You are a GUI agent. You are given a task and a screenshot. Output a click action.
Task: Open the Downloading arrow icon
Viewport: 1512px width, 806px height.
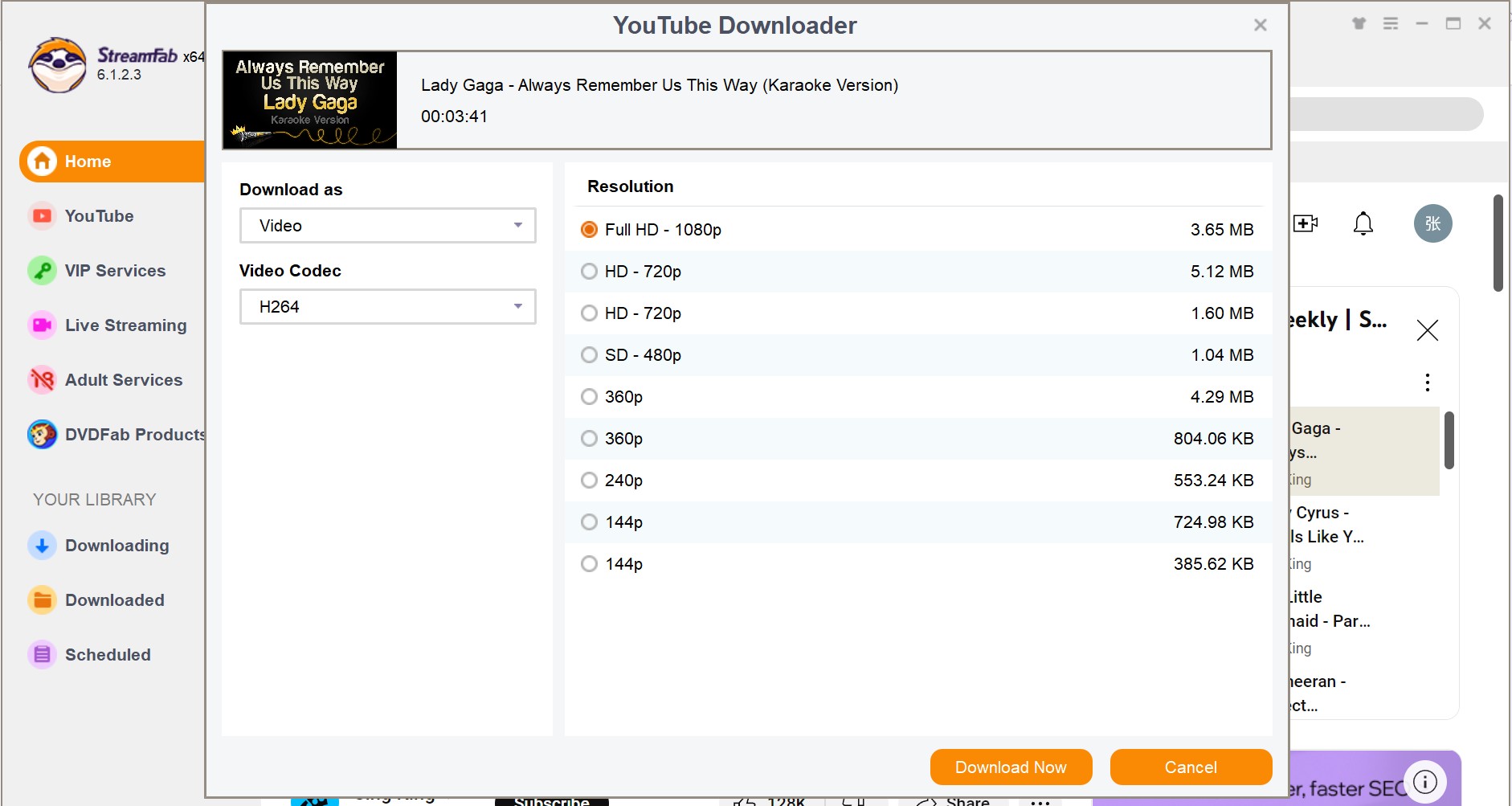(42, 546)
